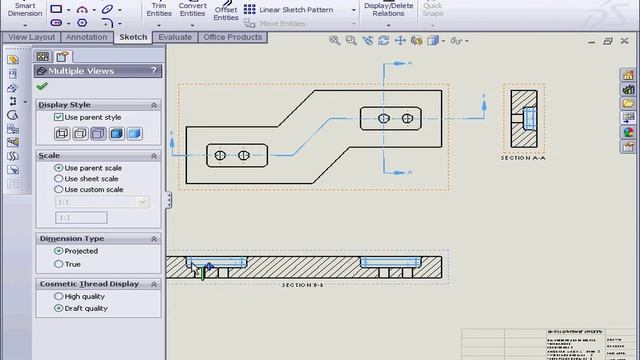
Task: Select Hidden Lines Visible display style
Action: (80, 133)
